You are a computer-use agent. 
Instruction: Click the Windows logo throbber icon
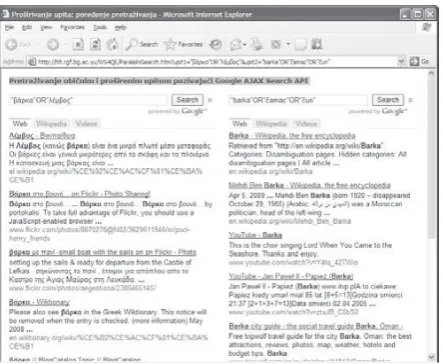pos(427,27)
